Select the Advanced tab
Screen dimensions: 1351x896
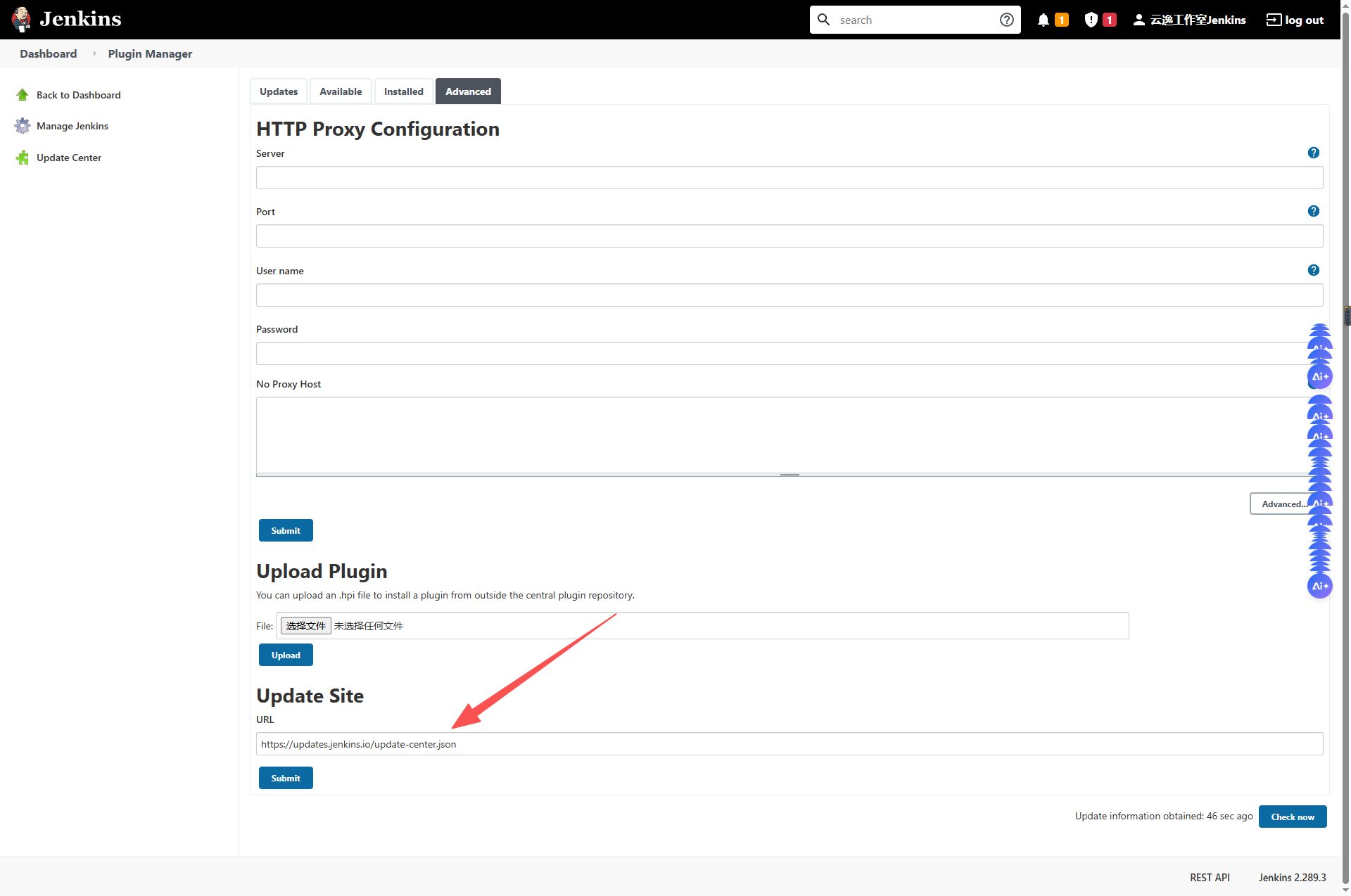tap(468, 91)
